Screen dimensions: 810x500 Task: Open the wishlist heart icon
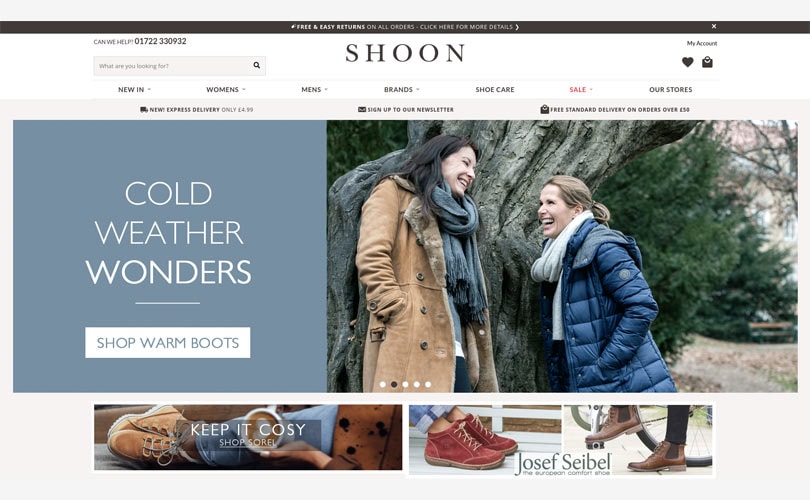(x=687, y=62)
